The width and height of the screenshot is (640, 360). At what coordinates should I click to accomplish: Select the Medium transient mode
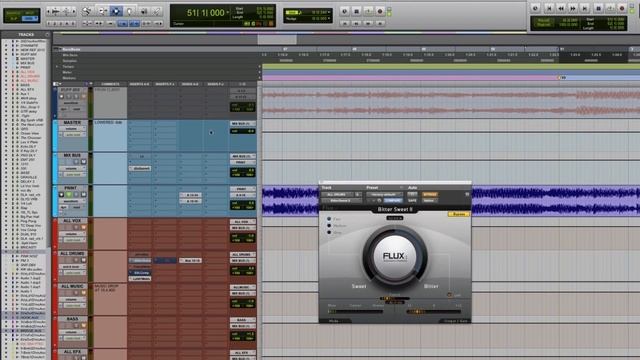pyautogui.click(x=329, y=226)
